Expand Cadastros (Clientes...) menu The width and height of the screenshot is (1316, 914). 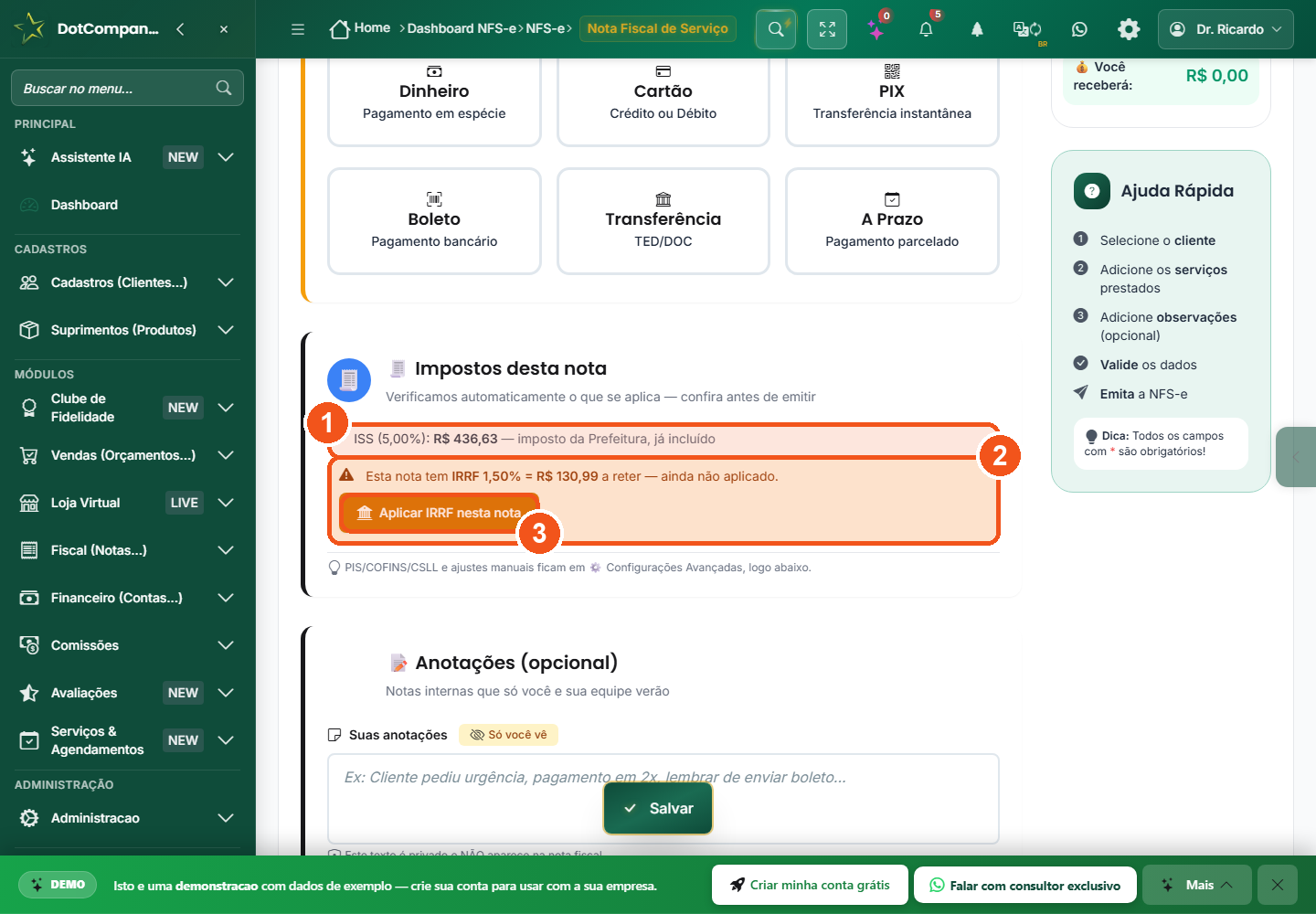pyautogui.click(x=226, y=282)
